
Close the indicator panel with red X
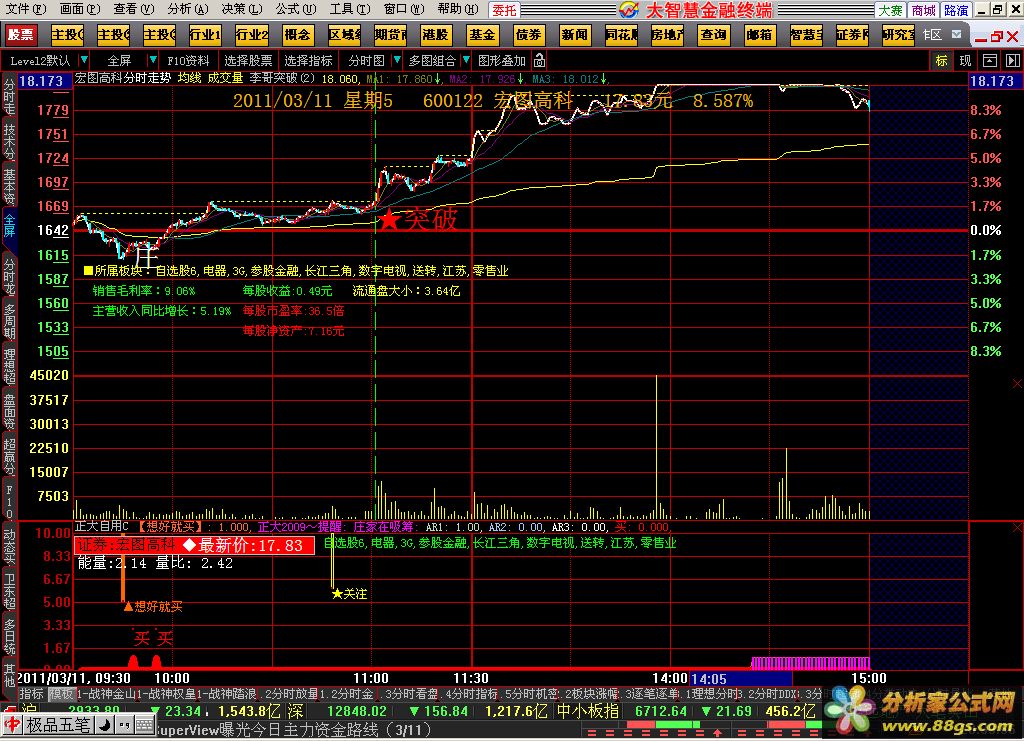click(x=1017, y=527)
